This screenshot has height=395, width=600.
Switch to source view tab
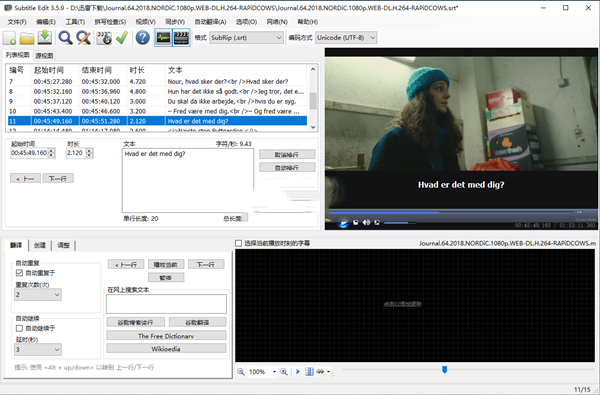tap(44, 56)
